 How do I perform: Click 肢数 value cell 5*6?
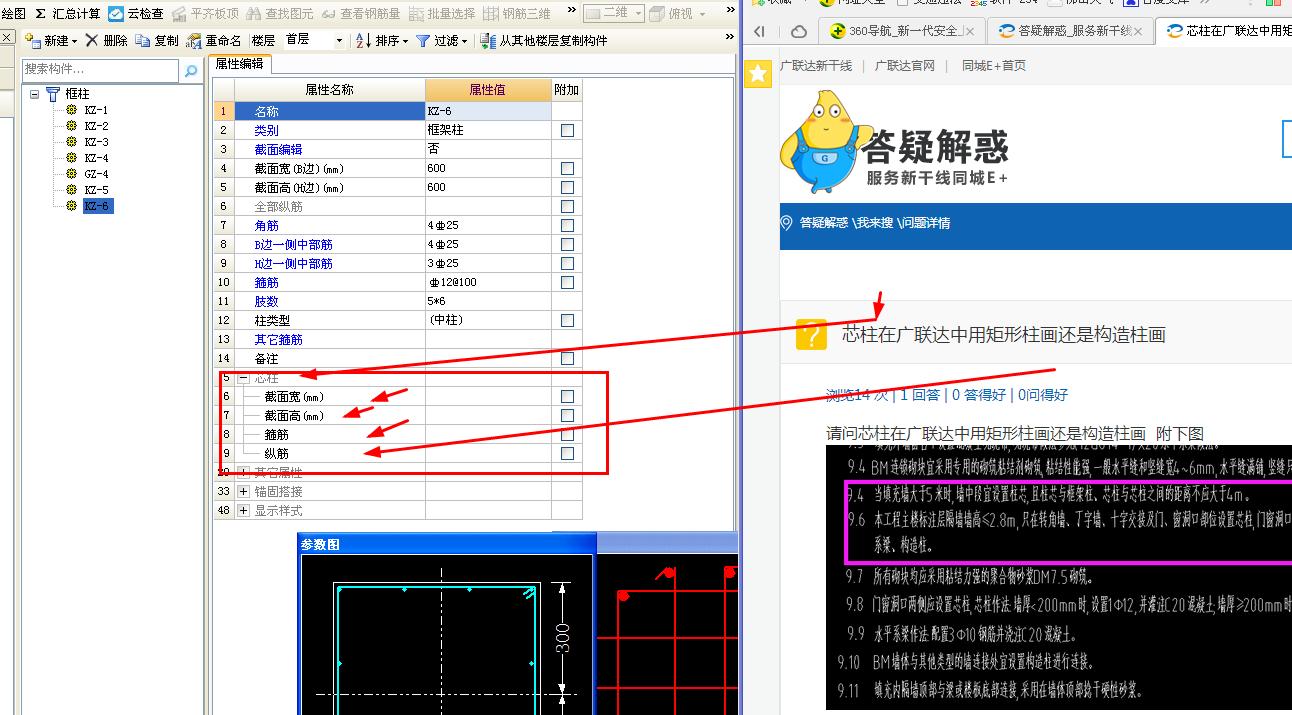[488, 301]
